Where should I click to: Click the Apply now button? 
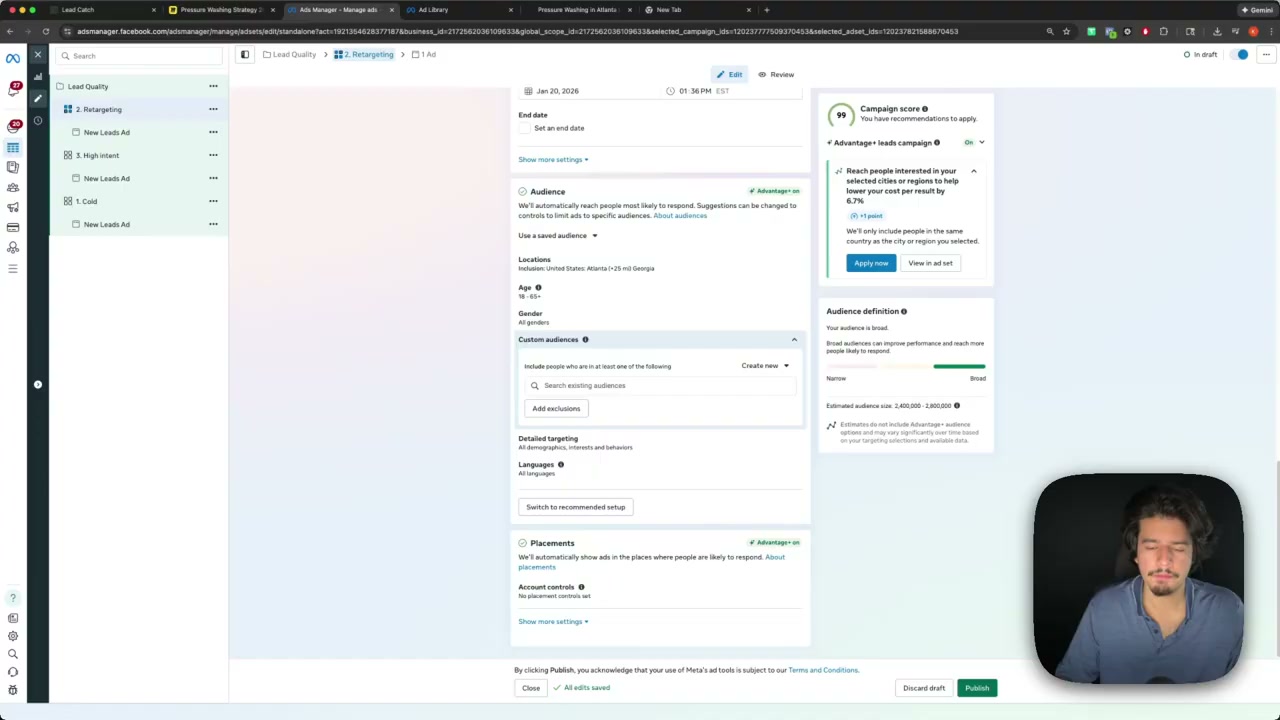[871, 263]
